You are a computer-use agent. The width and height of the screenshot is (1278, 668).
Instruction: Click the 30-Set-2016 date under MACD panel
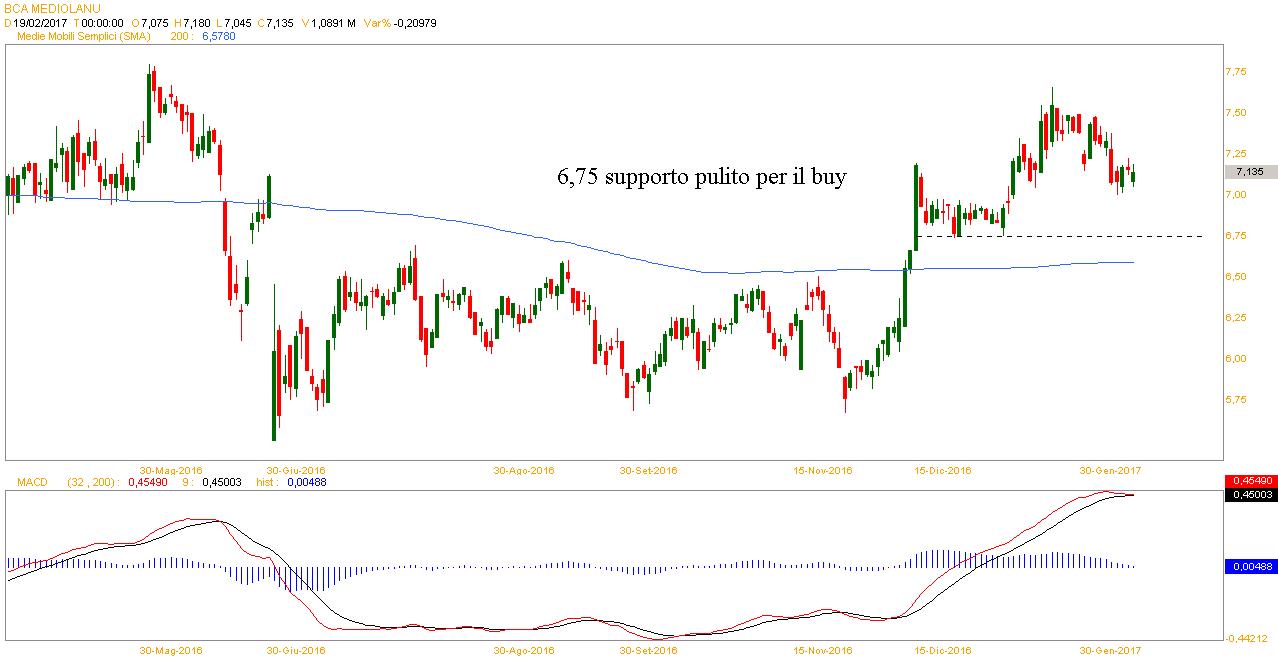coord(649,650)
